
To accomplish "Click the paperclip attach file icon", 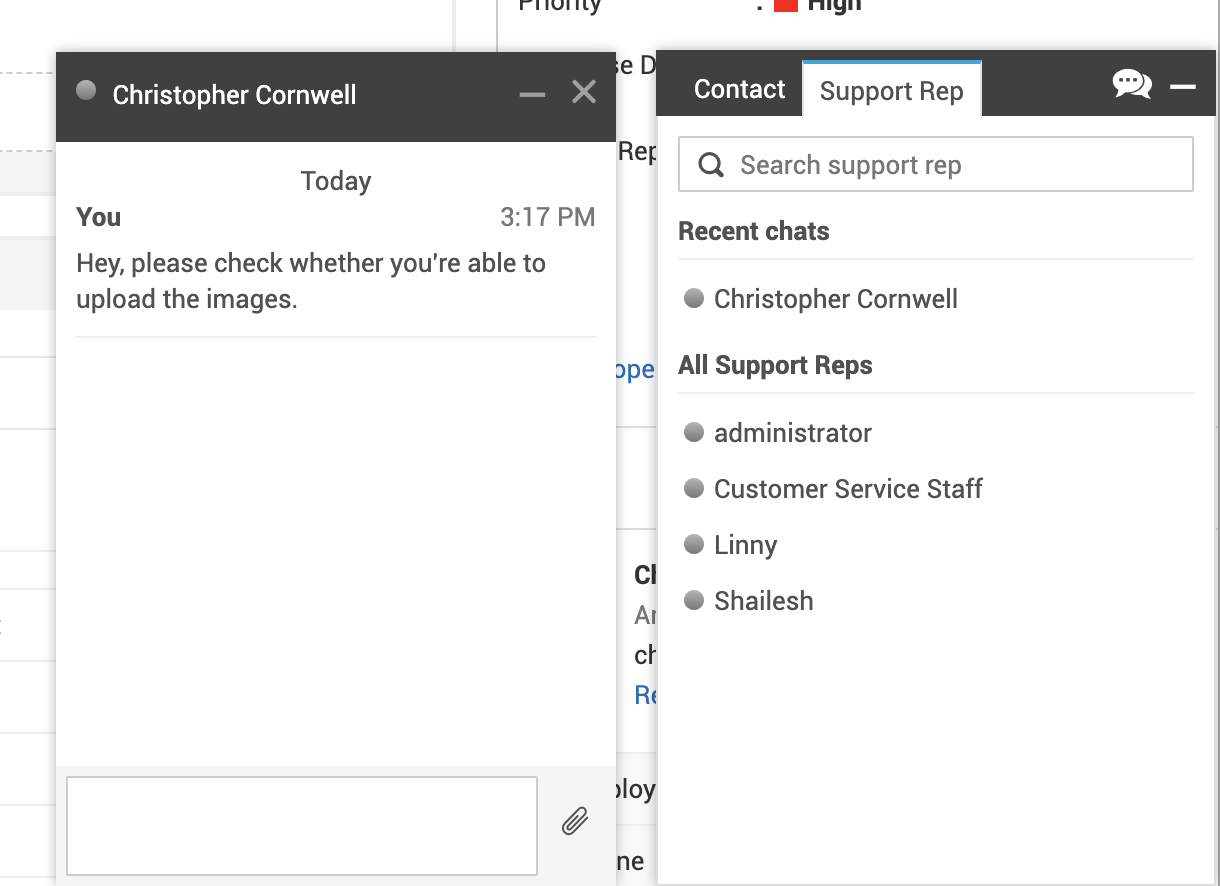I will click(574, 822).
